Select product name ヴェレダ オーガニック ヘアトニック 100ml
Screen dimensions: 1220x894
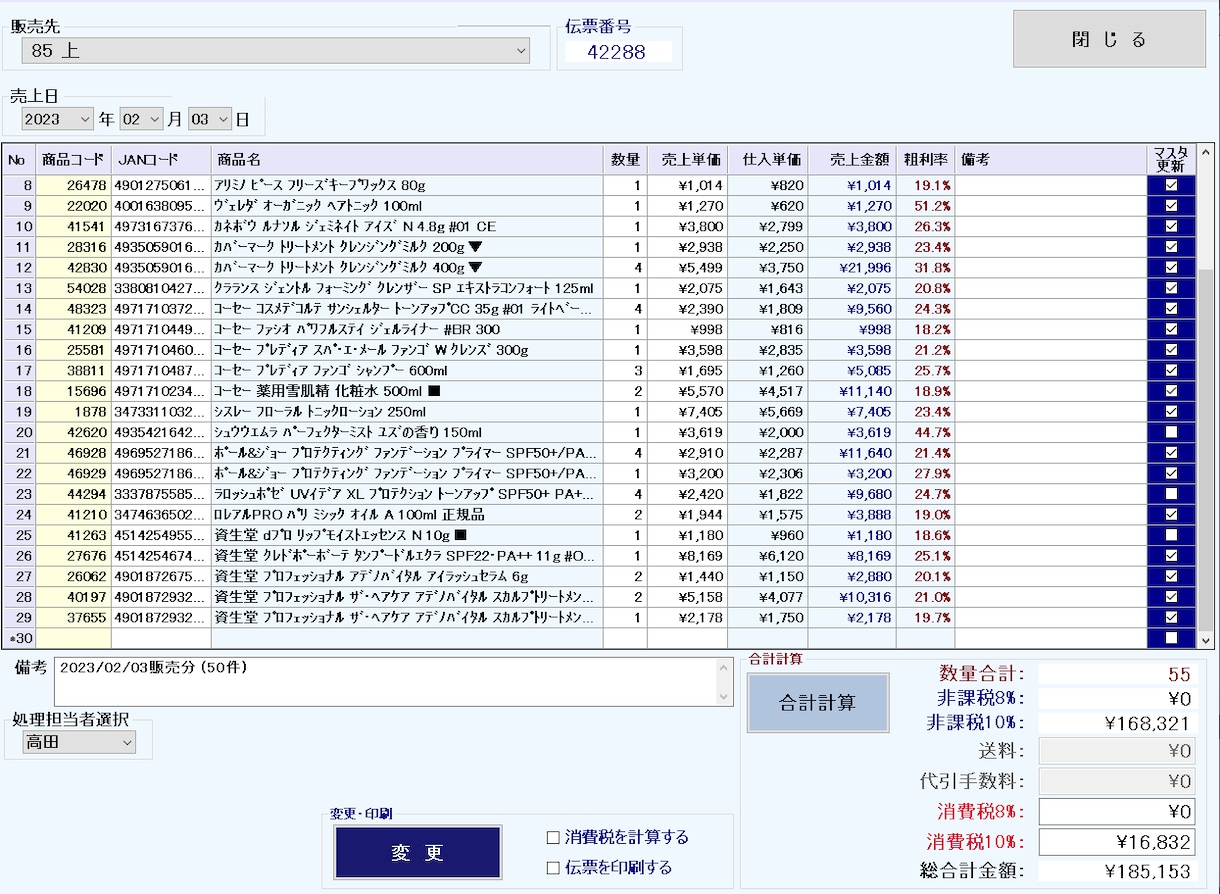[x=407, y=206]
